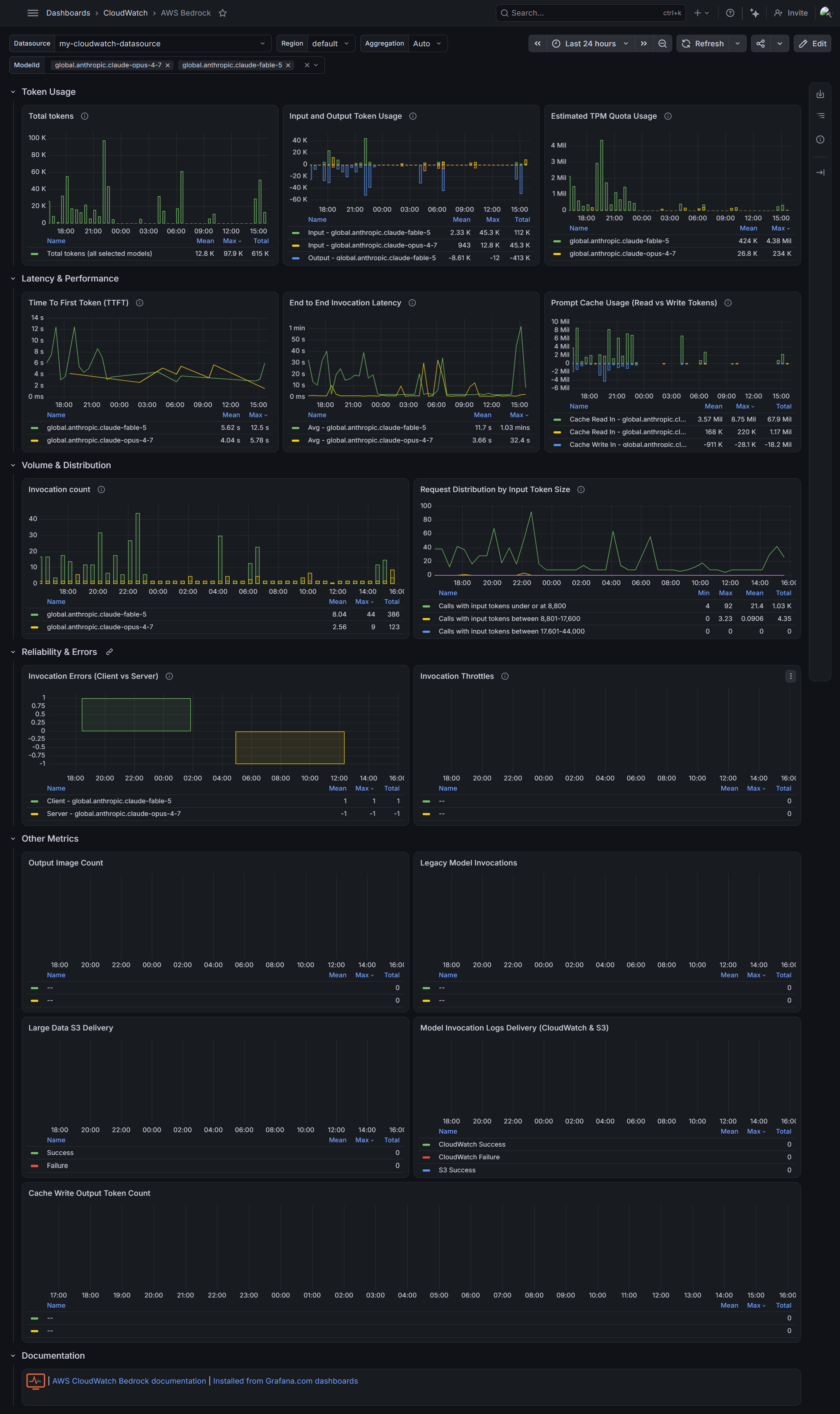Show info for Prompt Cache Usage panel
The image size is (840, 1414).
pyautogui.click(x=729, y=303)
